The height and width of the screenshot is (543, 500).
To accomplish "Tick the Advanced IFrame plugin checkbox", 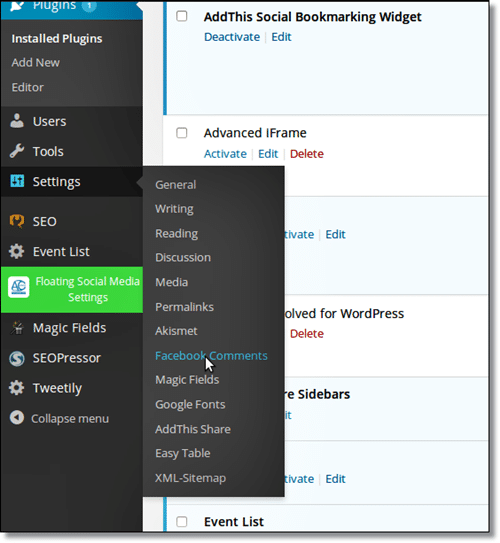I will pos(182,133).
